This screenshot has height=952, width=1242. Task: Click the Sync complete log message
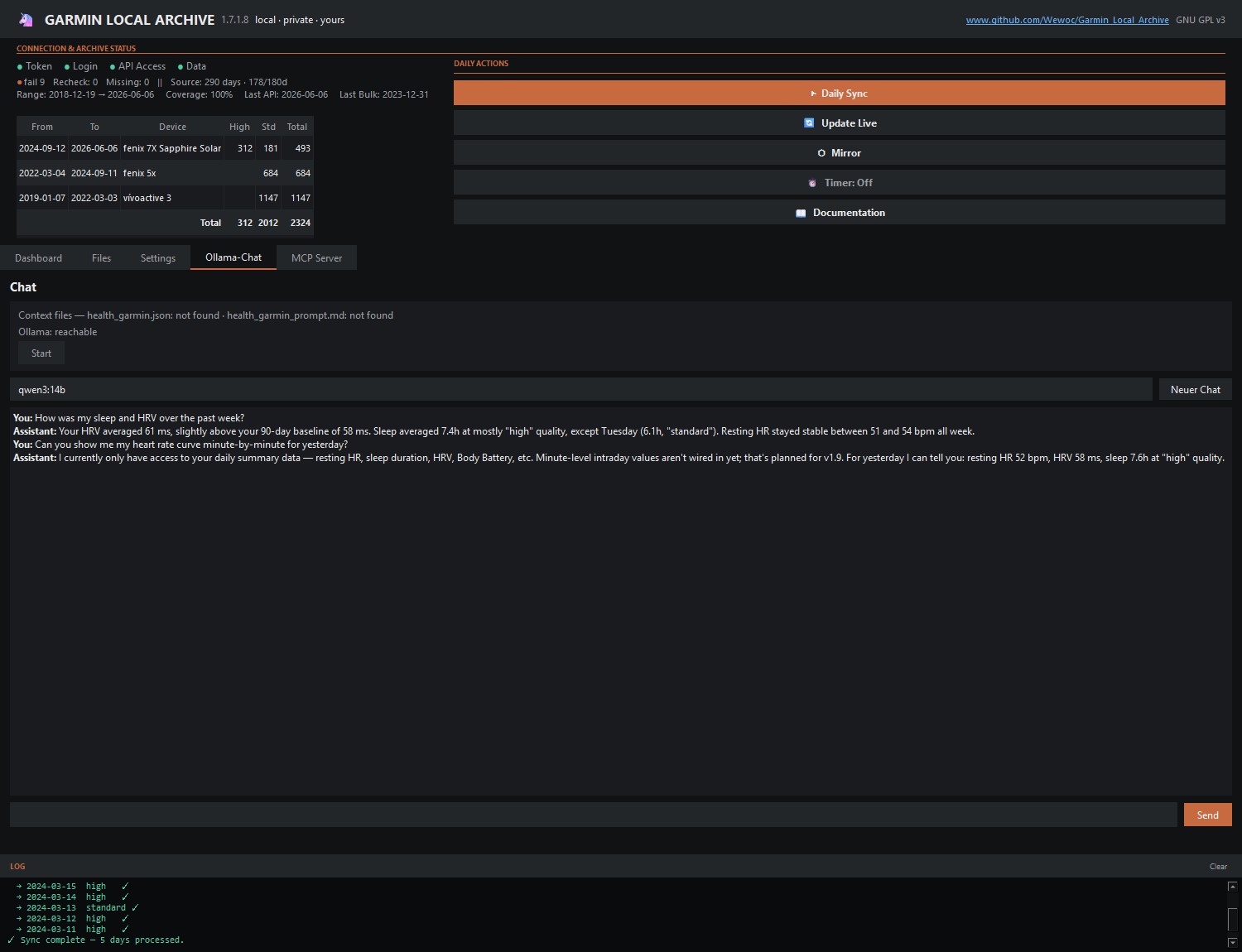coord(96,940)
